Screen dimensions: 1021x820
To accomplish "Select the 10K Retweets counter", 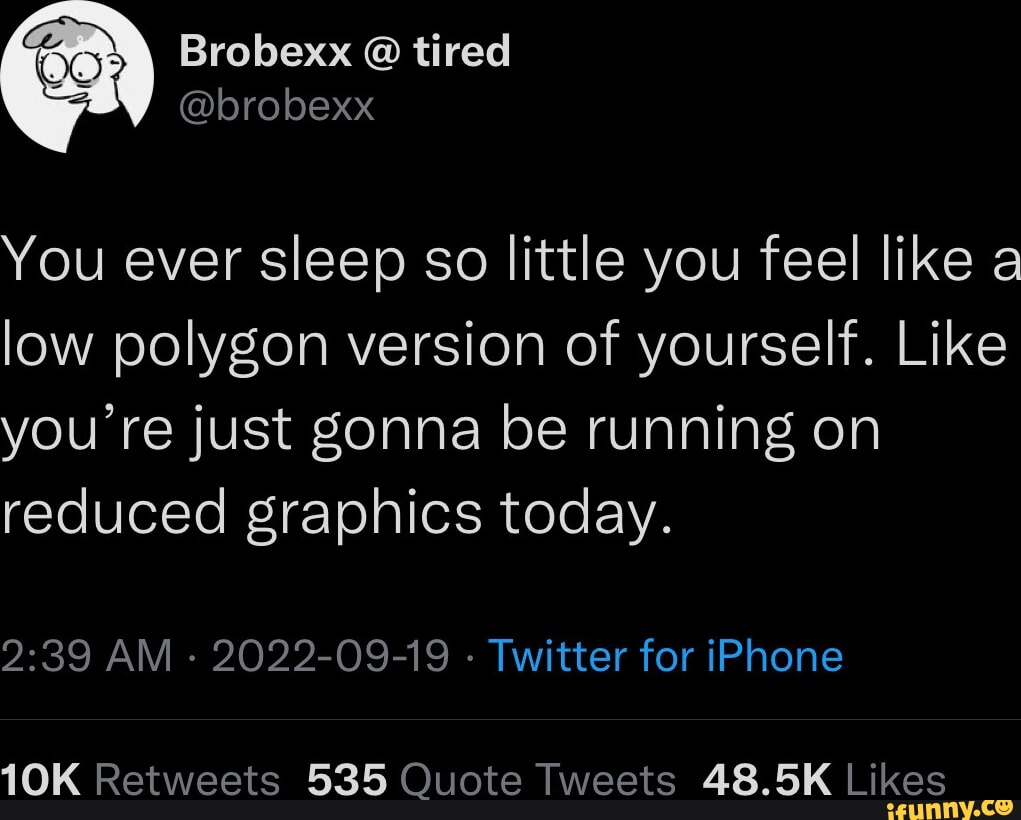I will click(x=140, y=780).
